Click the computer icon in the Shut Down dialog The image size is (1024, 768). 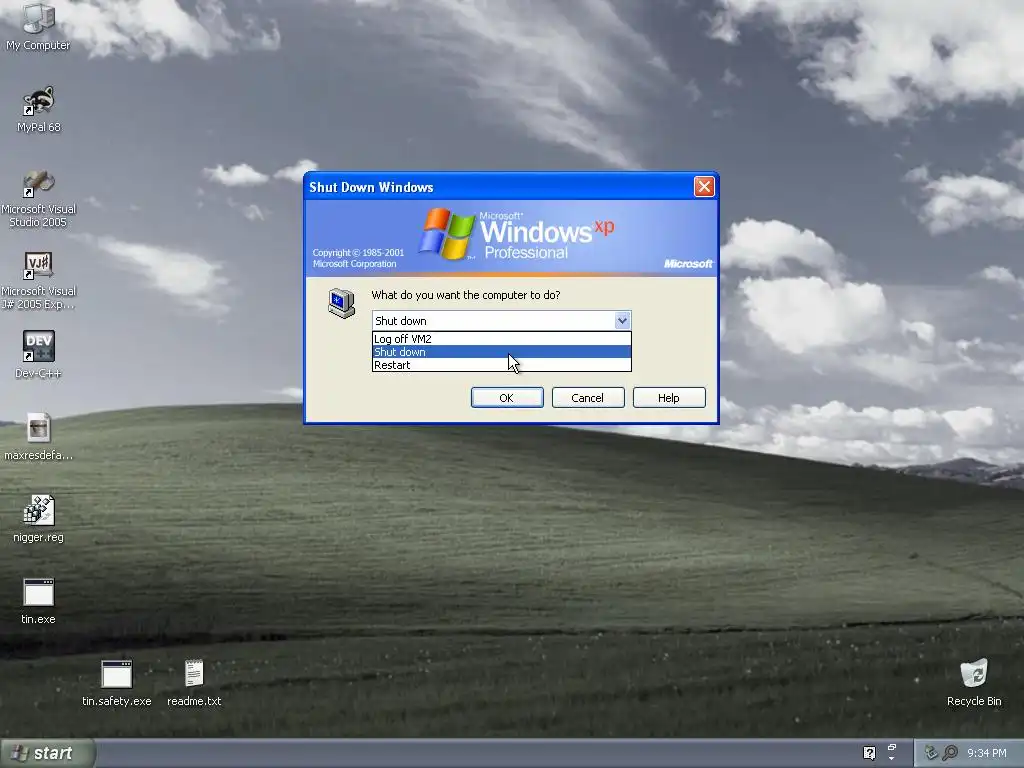point(342,303)
